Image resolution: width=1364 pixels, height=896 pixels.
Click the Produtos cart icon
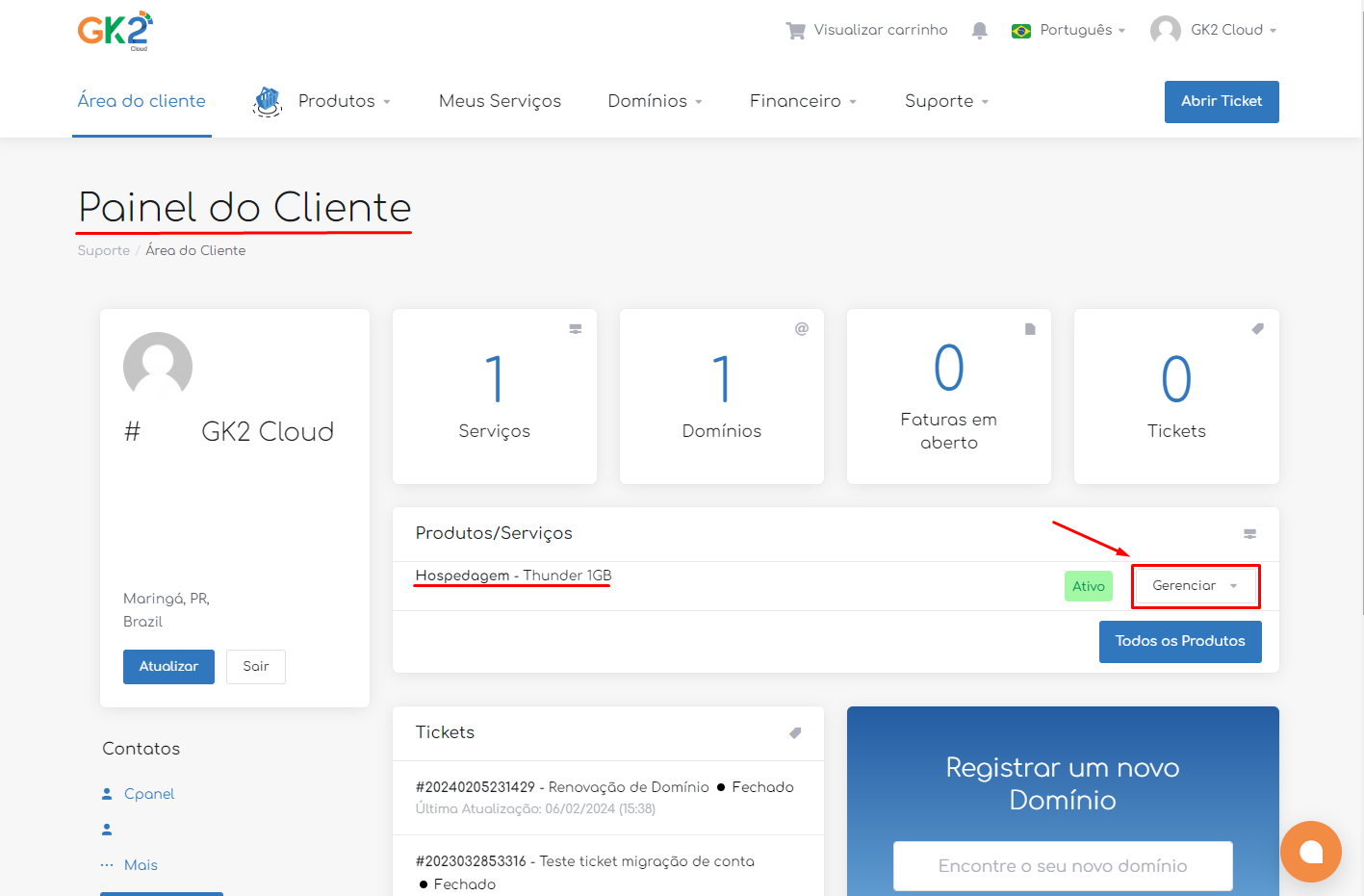(268, 101)
